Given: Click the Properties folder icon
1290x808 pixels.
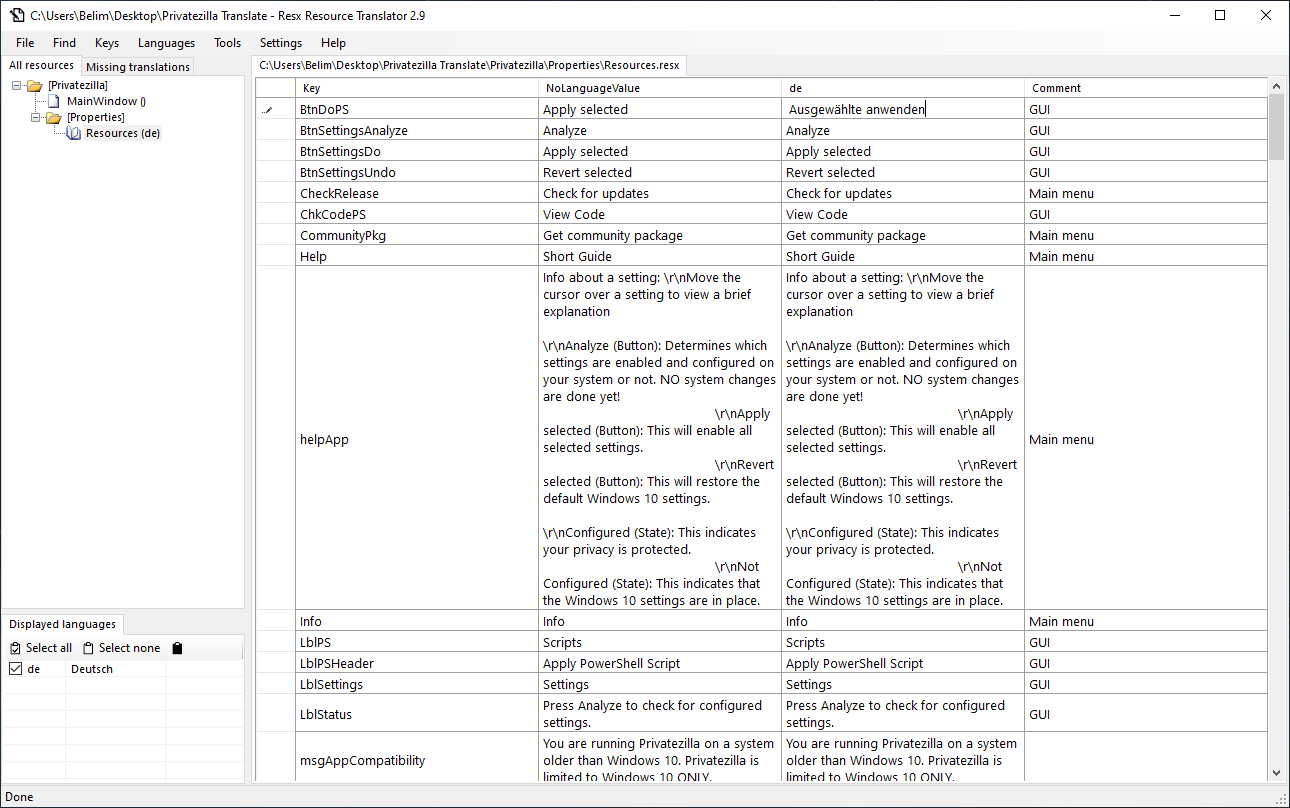Looking at the screenshot, I should [54, 118].
